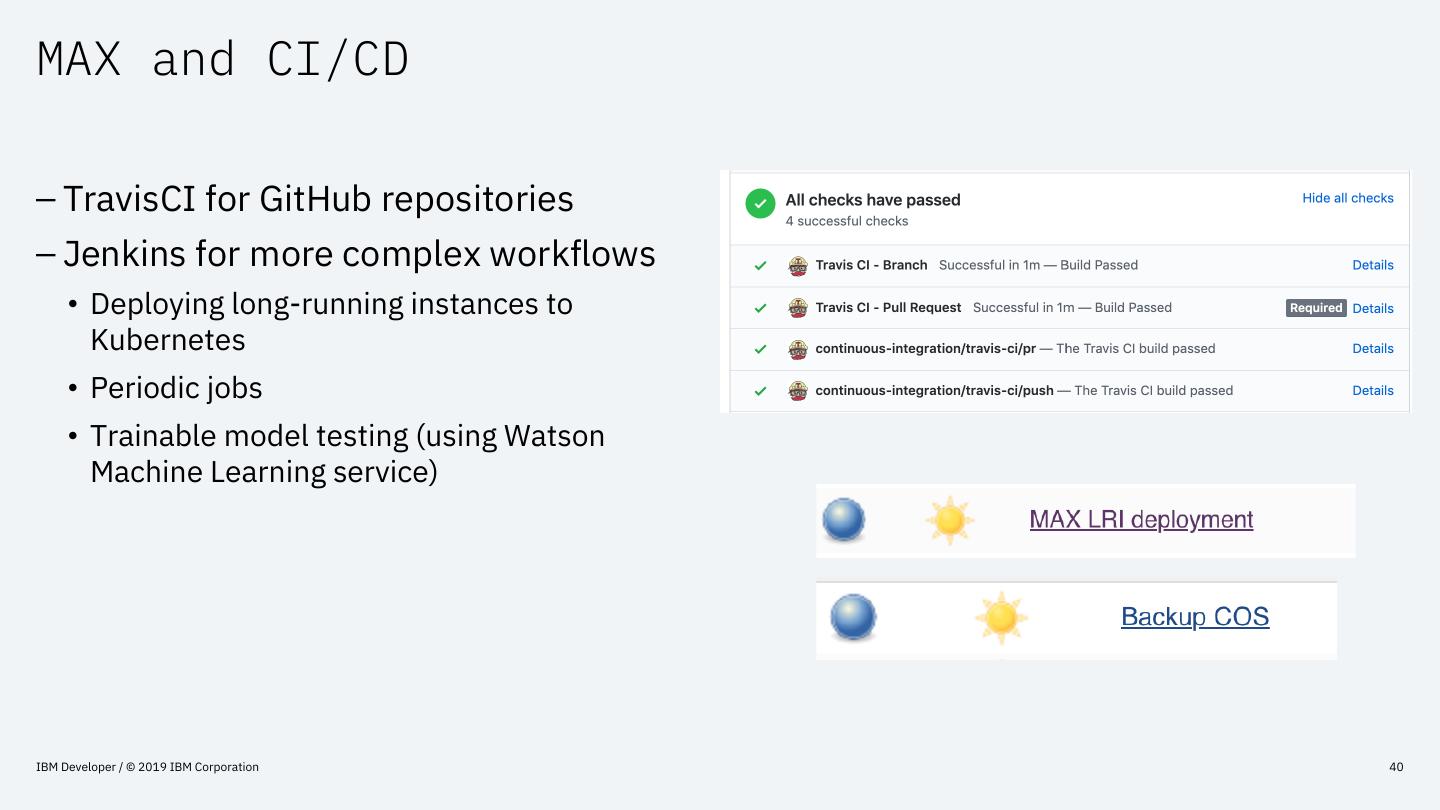
Task: Click the travis-ci/pr mascot avatar icon
Action: (798, 349)
